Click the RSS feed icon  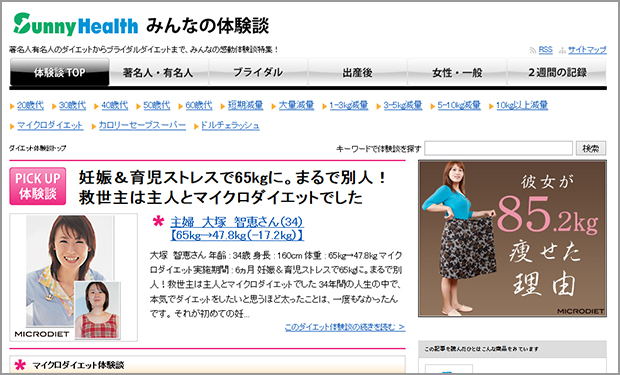pyautogui.click(x=532, y=50)
